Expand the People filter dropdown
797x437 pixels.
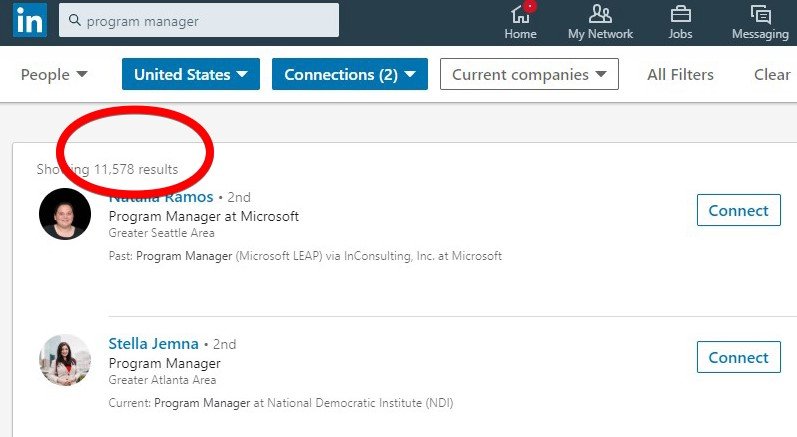tap(54, 75)
